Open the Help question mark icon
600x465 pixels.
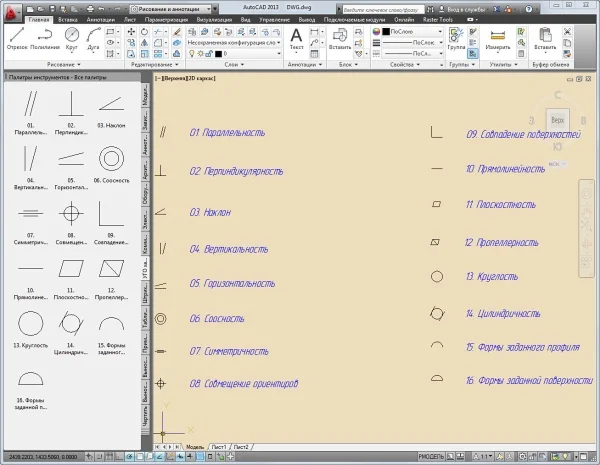tap(529, 8)
